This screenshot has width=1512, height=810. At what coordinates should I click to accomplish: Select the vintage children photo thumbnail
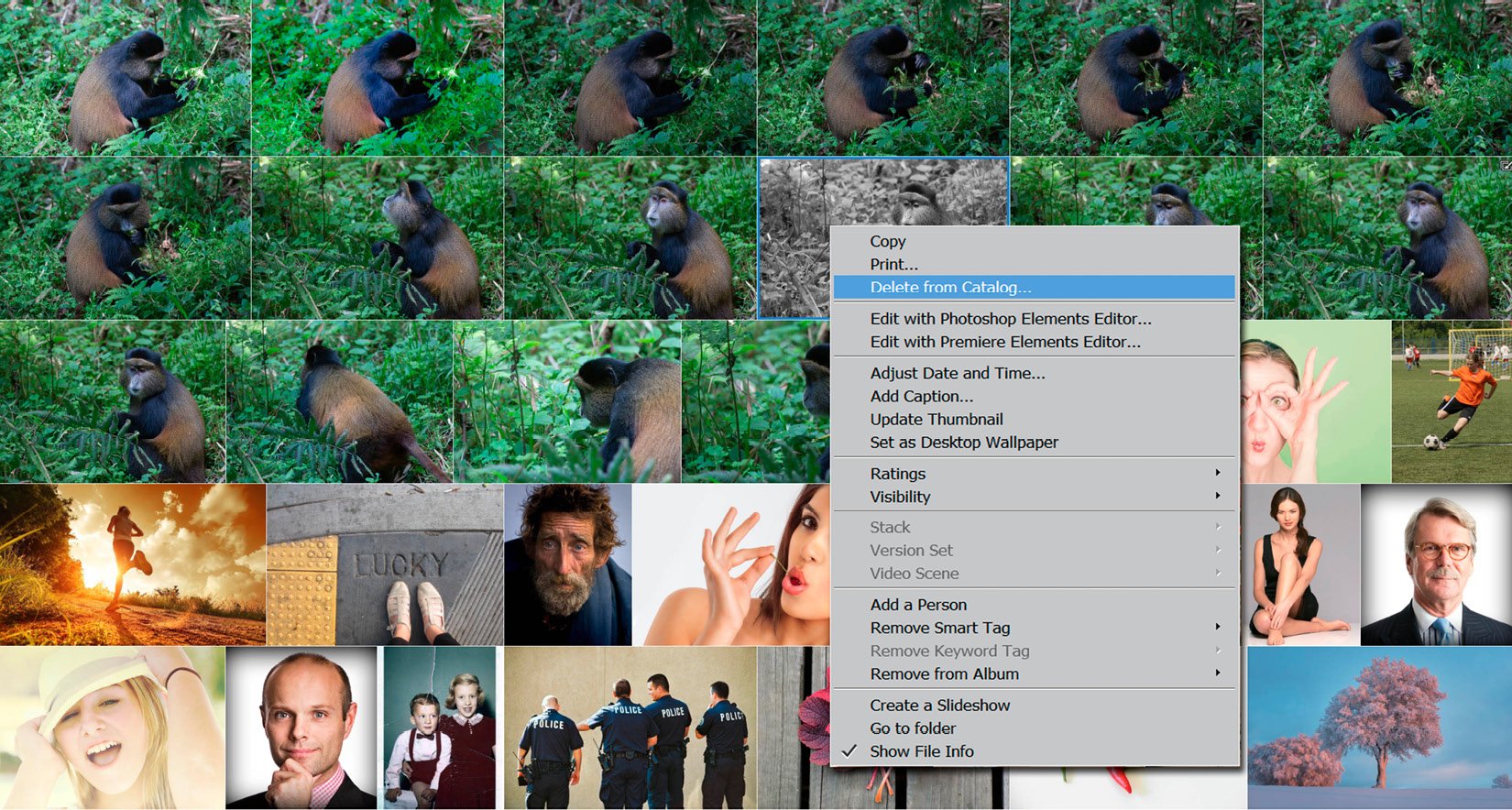[x=440, y=728]
